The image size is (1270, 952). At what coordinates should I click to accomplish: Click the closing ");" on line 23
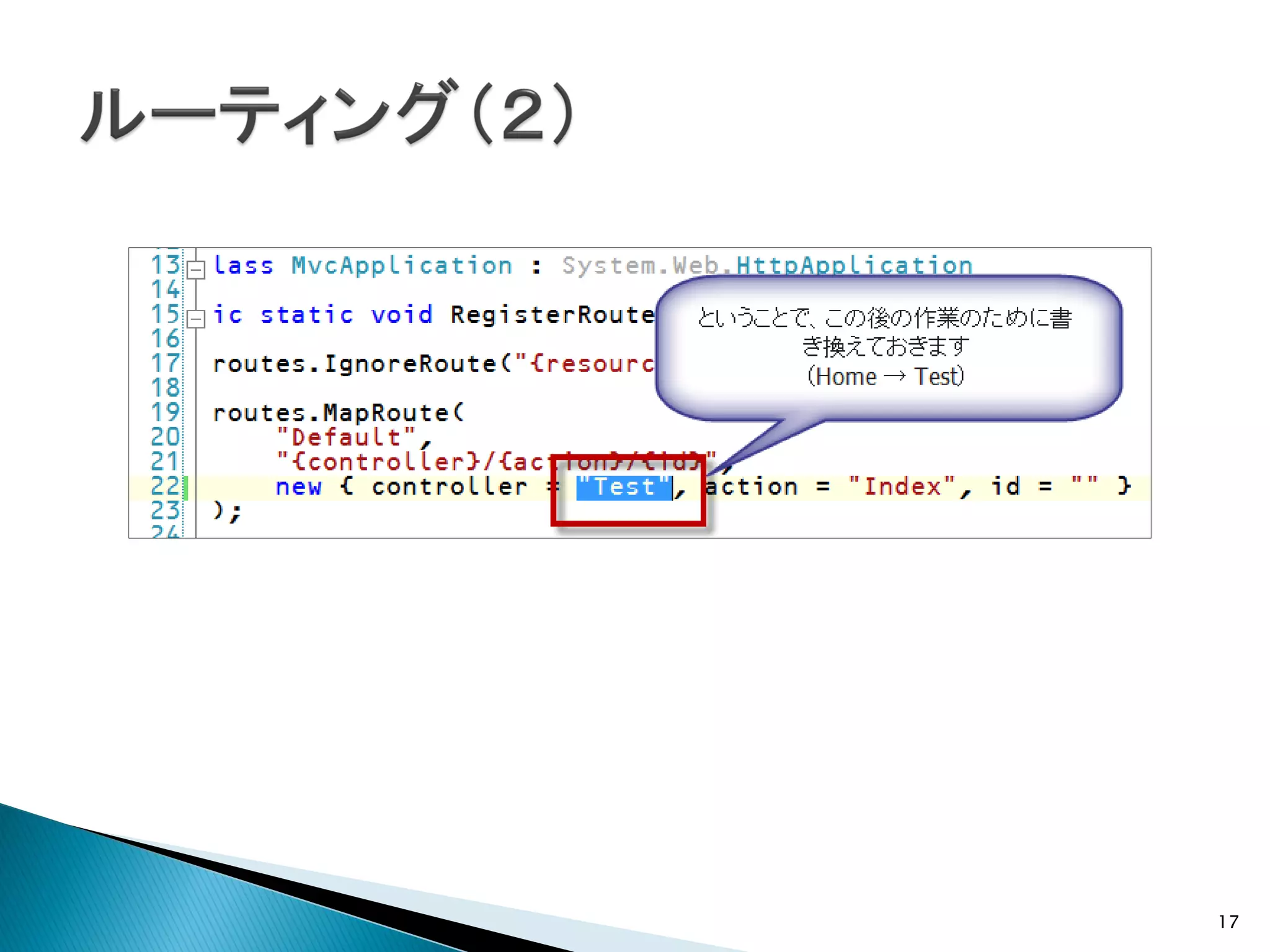(227, 511)
